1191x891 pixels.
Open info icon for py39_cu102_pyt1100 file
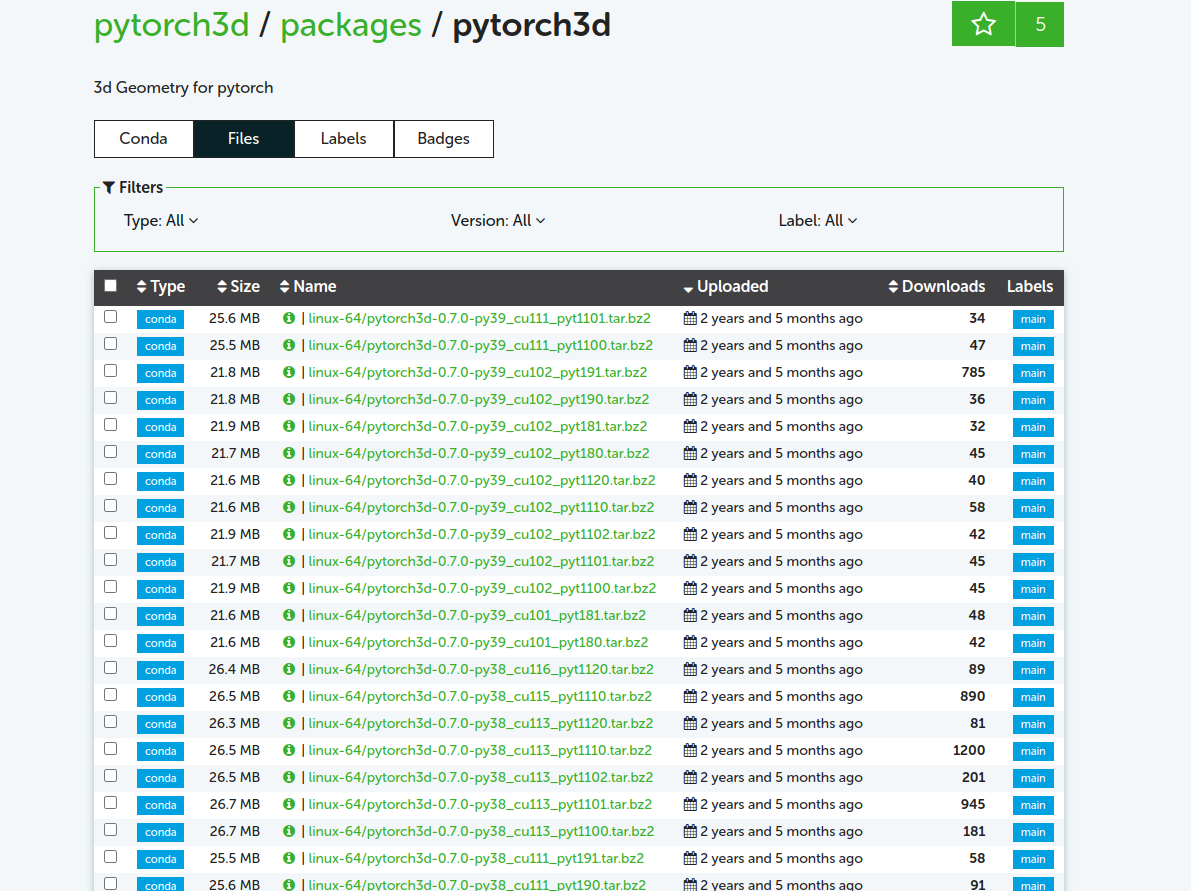[x=289, y=588]
